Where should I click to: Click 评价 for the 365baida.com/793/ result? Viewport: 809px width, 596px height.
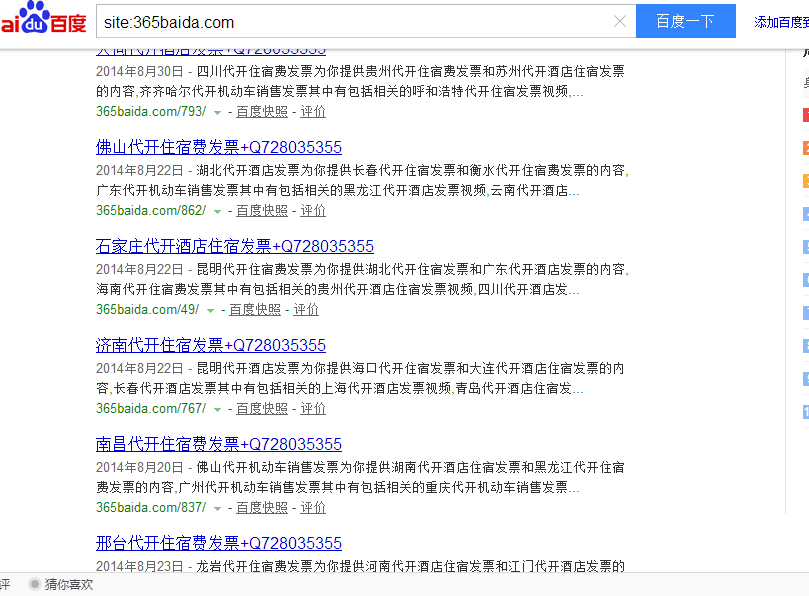313,111
